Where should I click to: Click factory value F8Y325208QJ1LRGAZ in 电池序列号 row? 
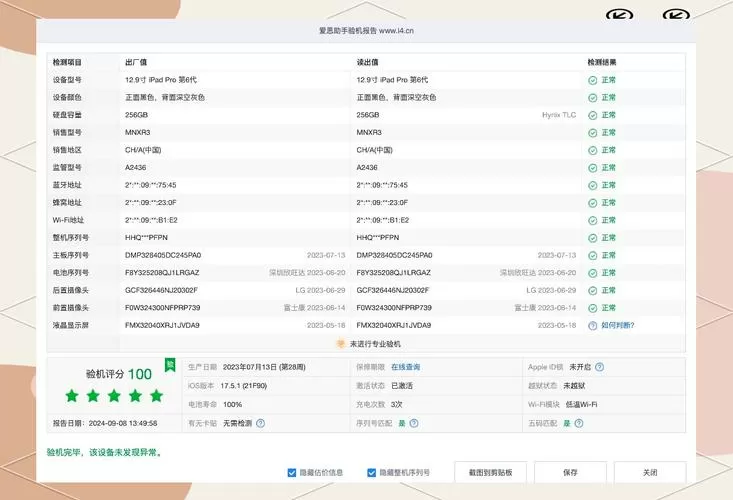pos(162,272)
